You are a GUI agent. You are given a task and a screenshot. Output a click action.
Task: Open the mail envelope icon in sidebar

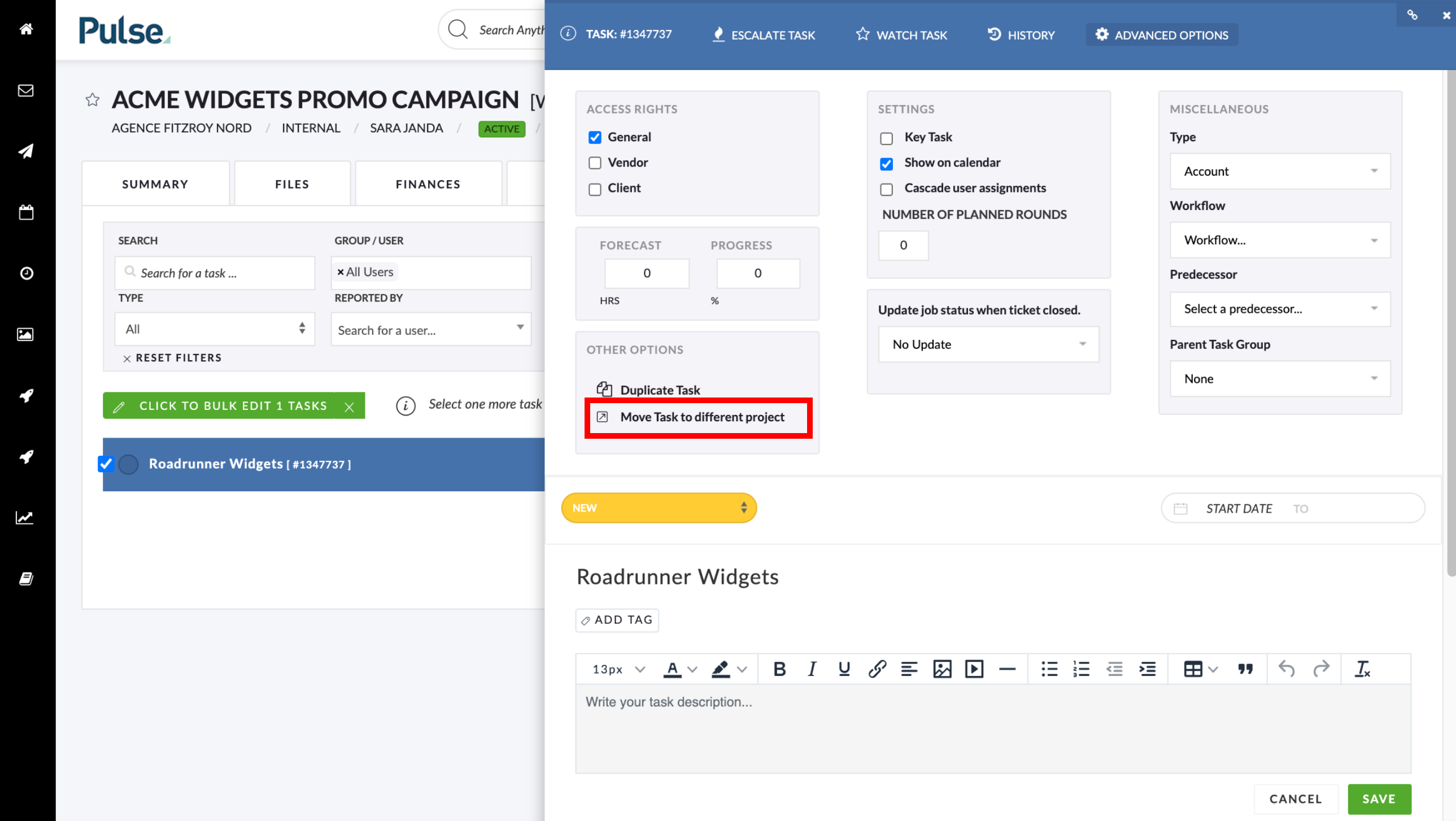coord(26,90)
